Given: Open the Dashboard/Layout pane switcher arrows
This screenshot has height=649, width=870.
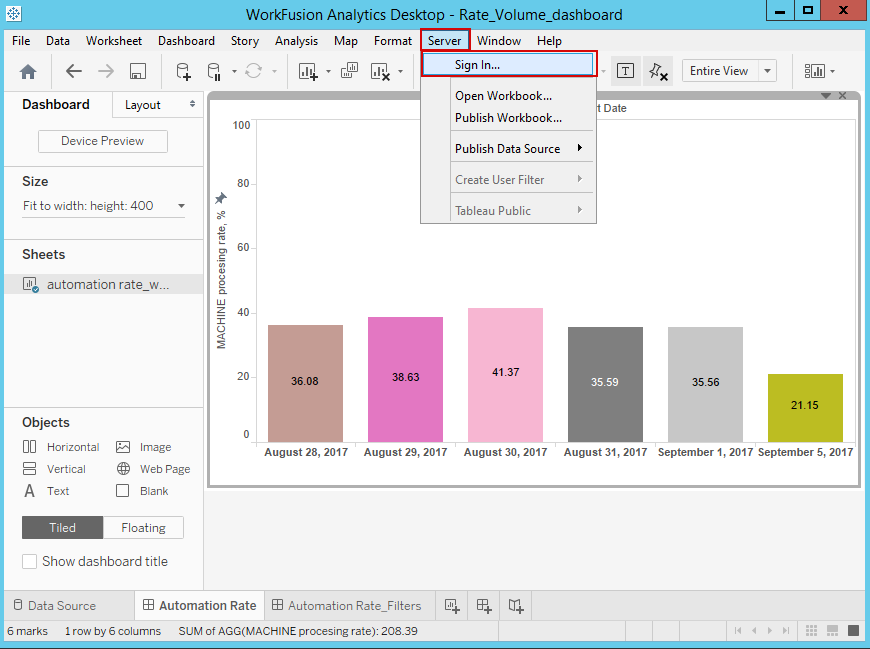Looking at the screenshot, I should tap(192, 104).
